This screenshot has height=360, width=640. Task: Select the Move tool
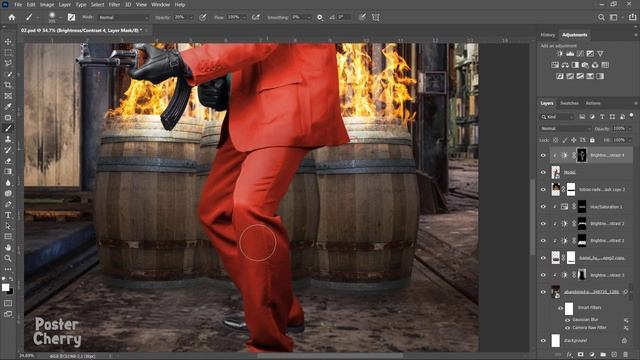point(8,42)
